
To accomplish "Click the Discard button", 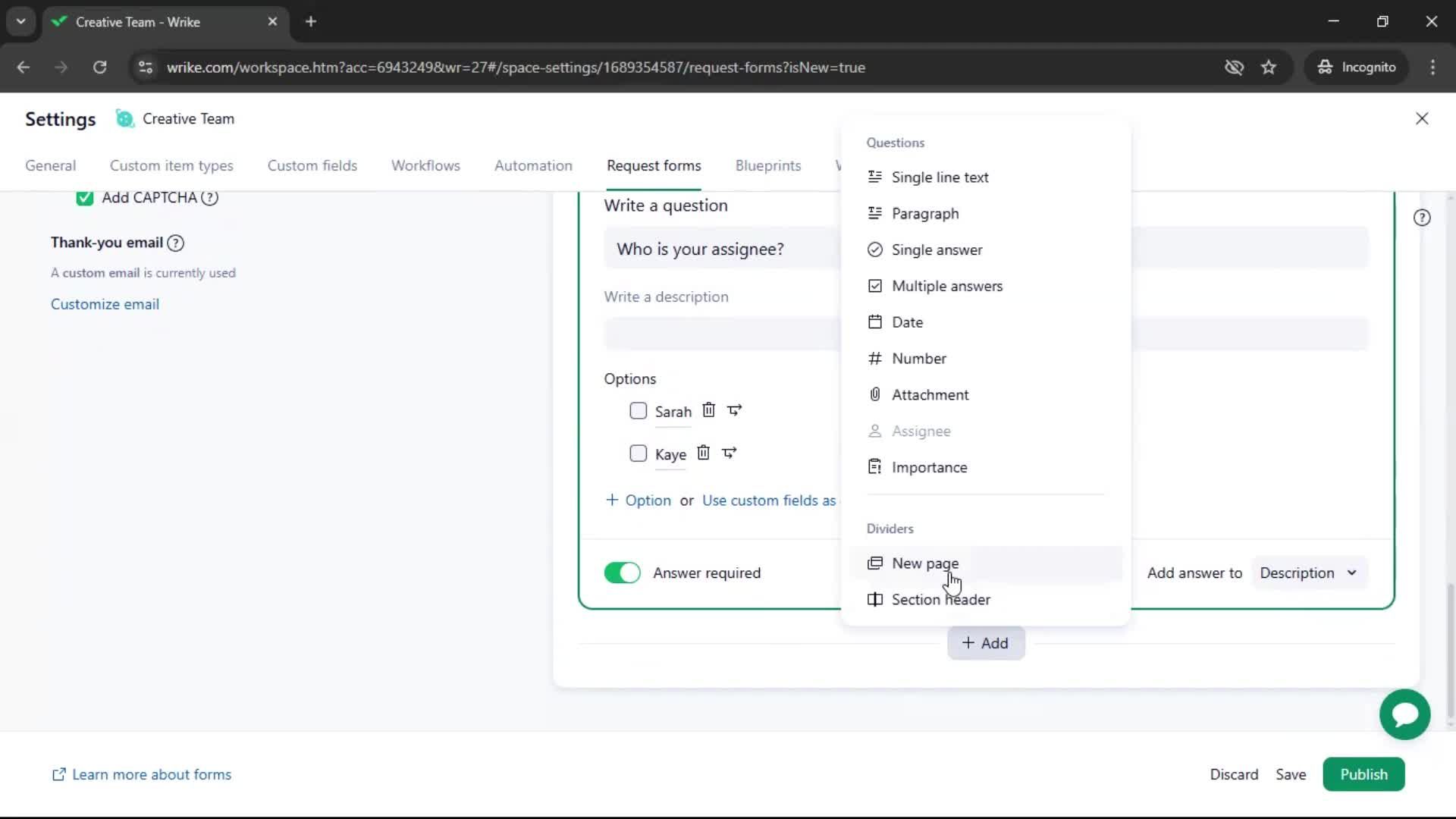I will (x=1234, y=774).
